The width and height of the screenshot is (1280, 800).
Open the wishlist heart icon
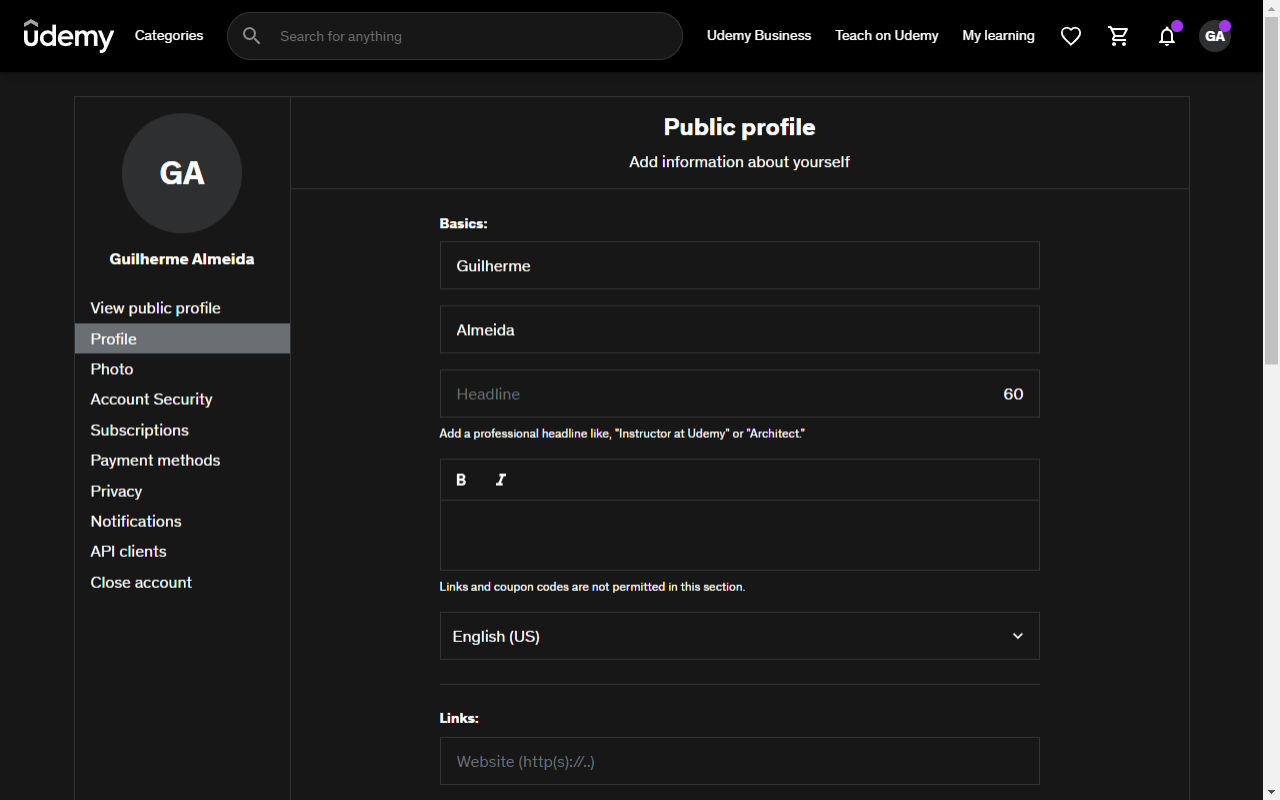[x=1071, y=35]
